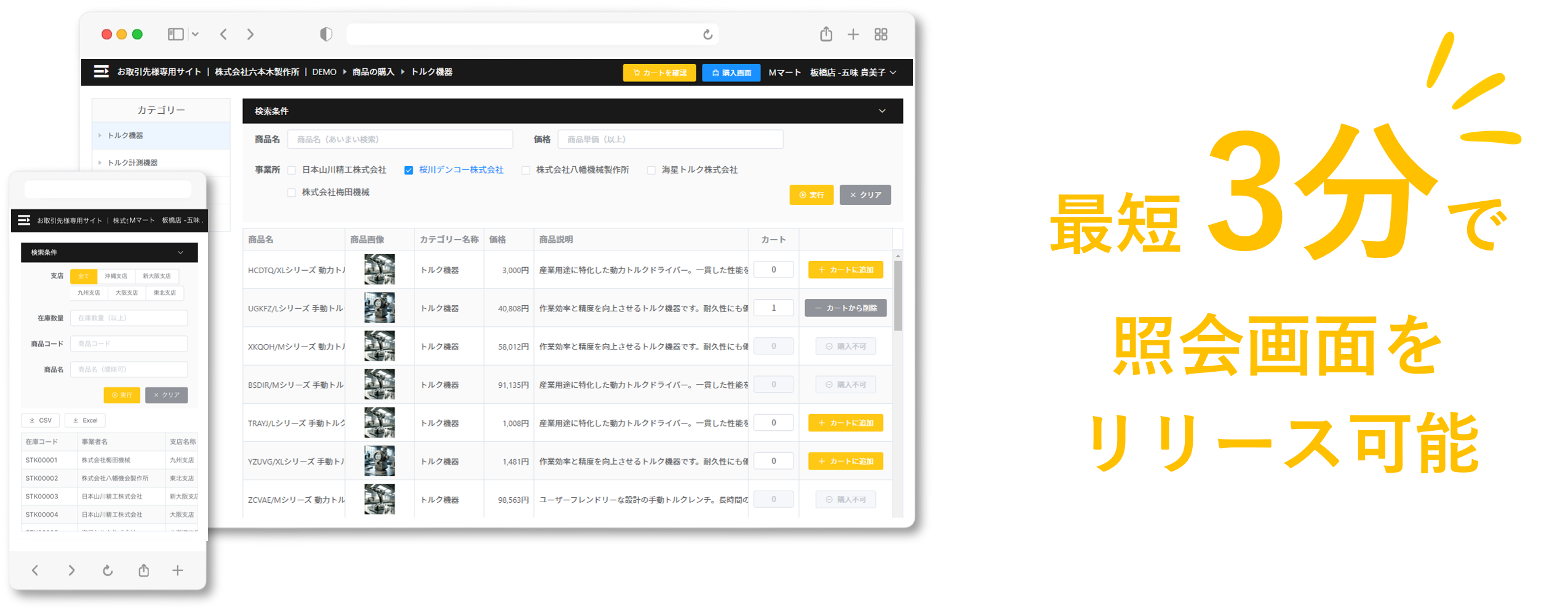Check 株式会社梅田機械 checkbox
The width and height of the screenshot is (1568, 613).
tap(292, 193)
